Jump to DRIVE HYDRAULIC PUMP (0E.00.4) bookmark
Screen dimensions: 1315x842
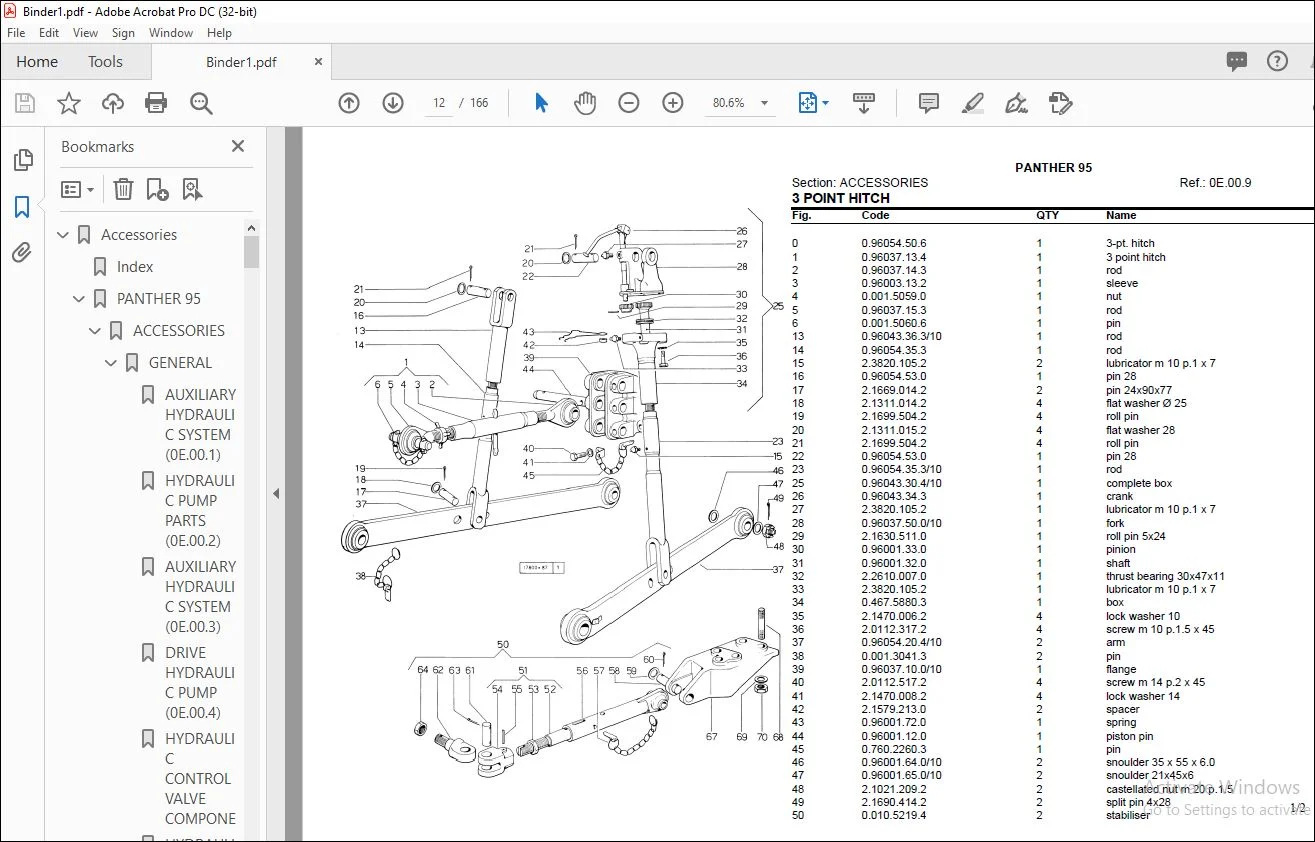(x=201, y=683)
